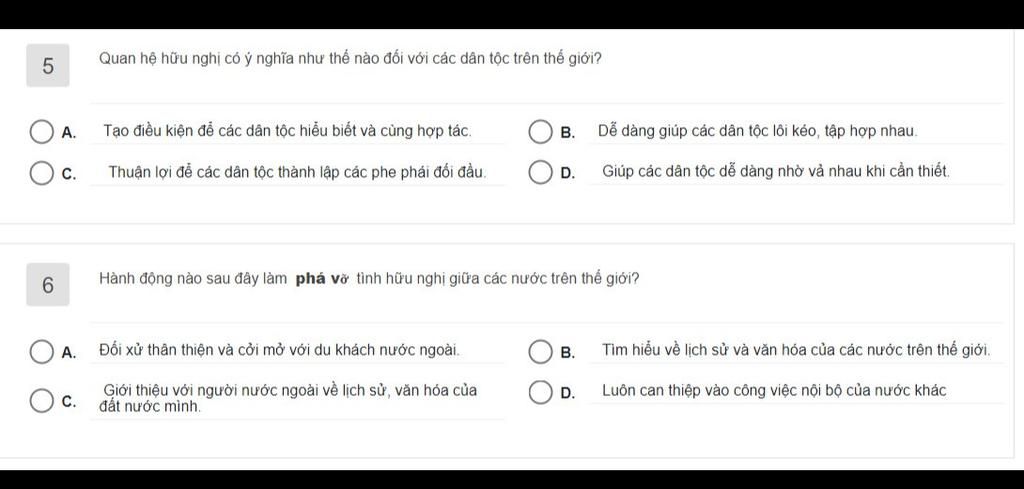Select radio button C for question 5
Screen dimensions: 1024x489
42,174
